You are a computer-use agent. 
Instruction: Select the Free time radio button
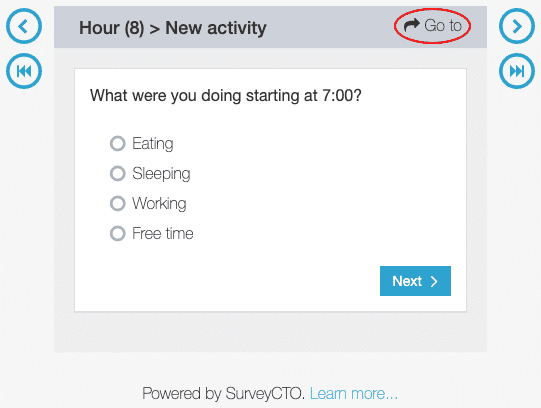click(118, 233)
